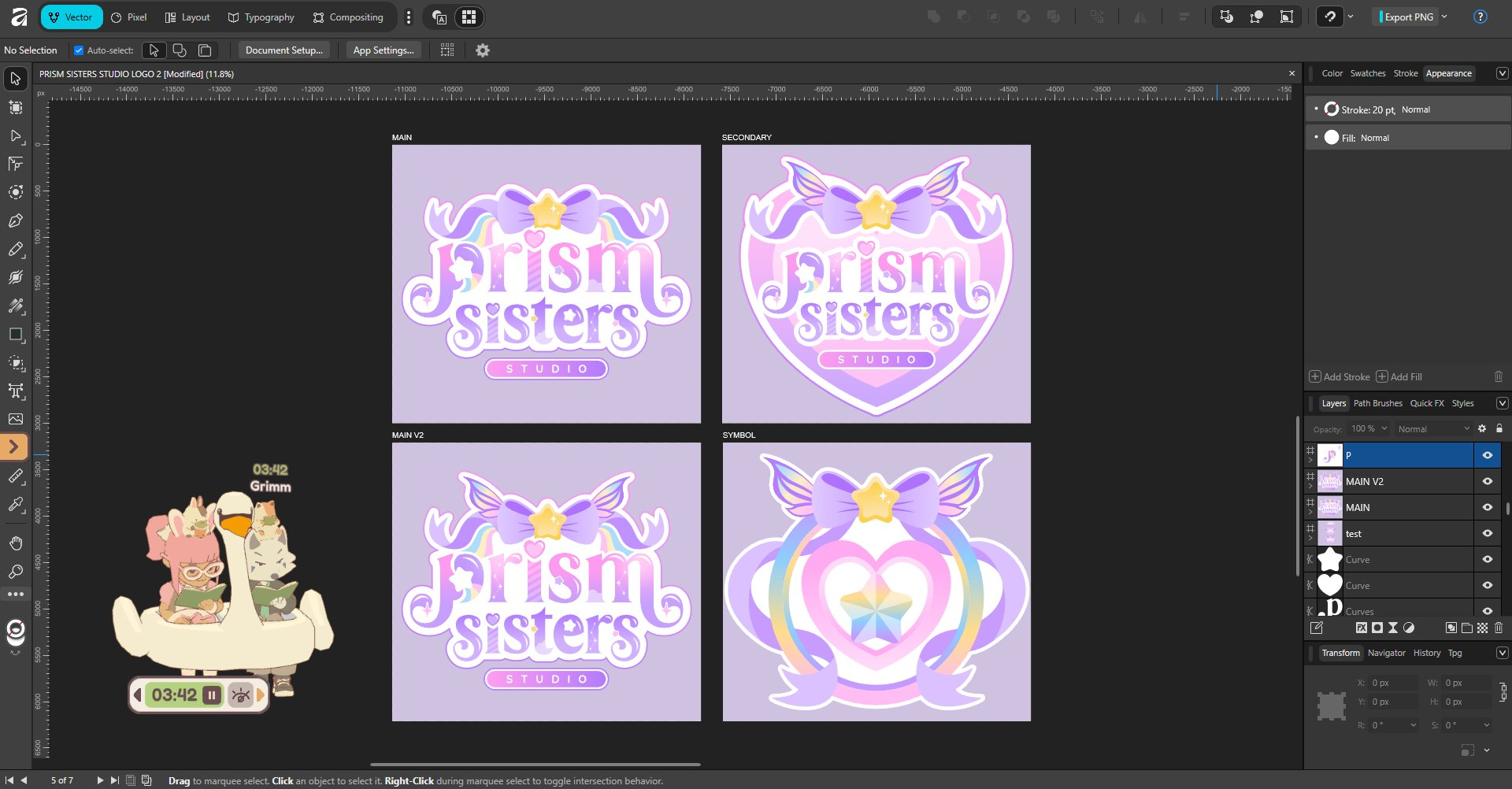The image size is (1512, 789).
Task: Click the gear icon in the context toolbar
Action: click(x=483, y=50)
